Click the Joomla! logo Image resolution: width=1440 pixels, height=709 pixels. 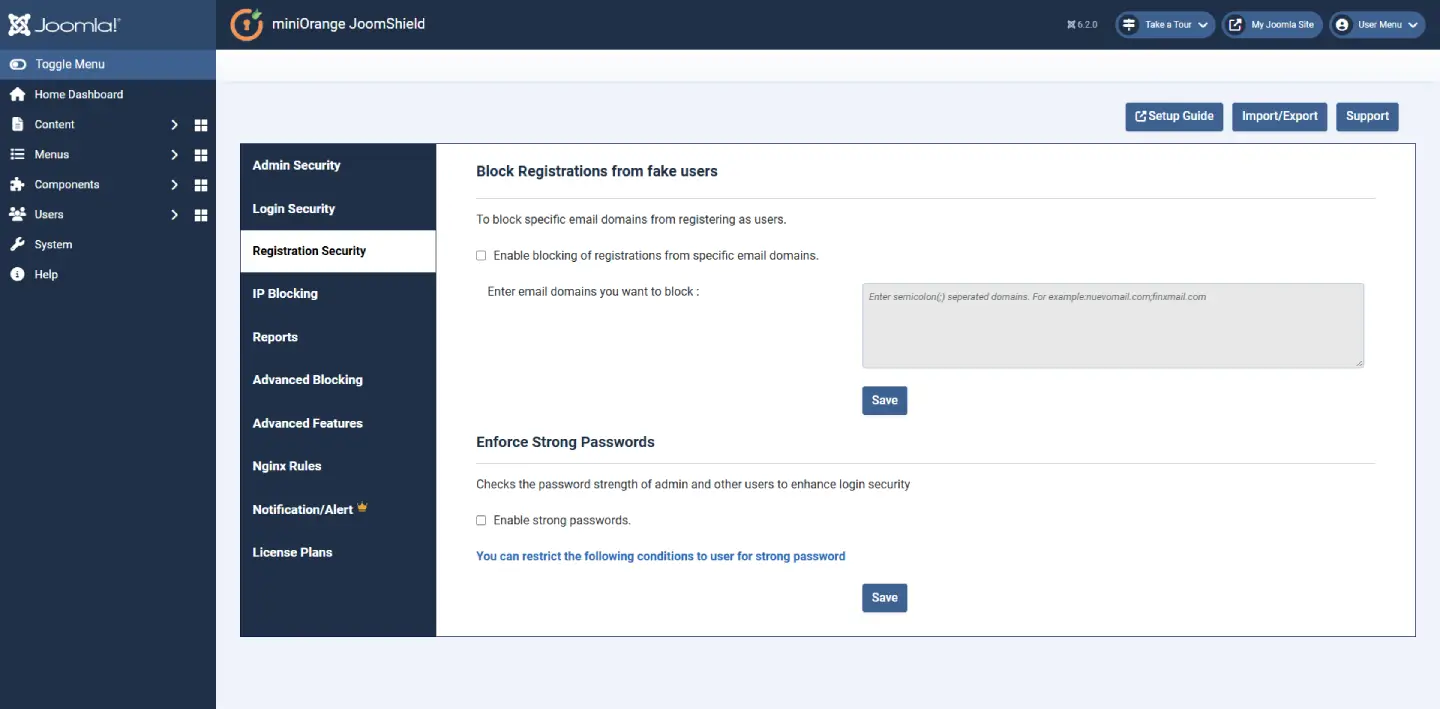click(x=64, y=25)
